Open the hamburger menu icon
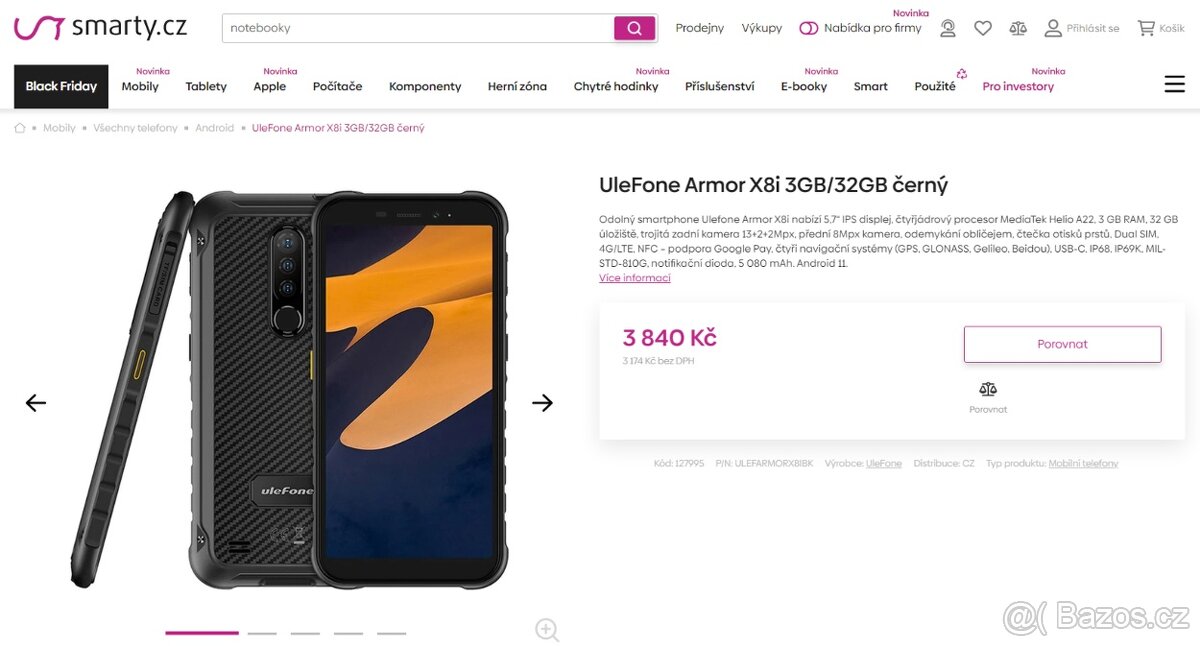 (1174, 84)
